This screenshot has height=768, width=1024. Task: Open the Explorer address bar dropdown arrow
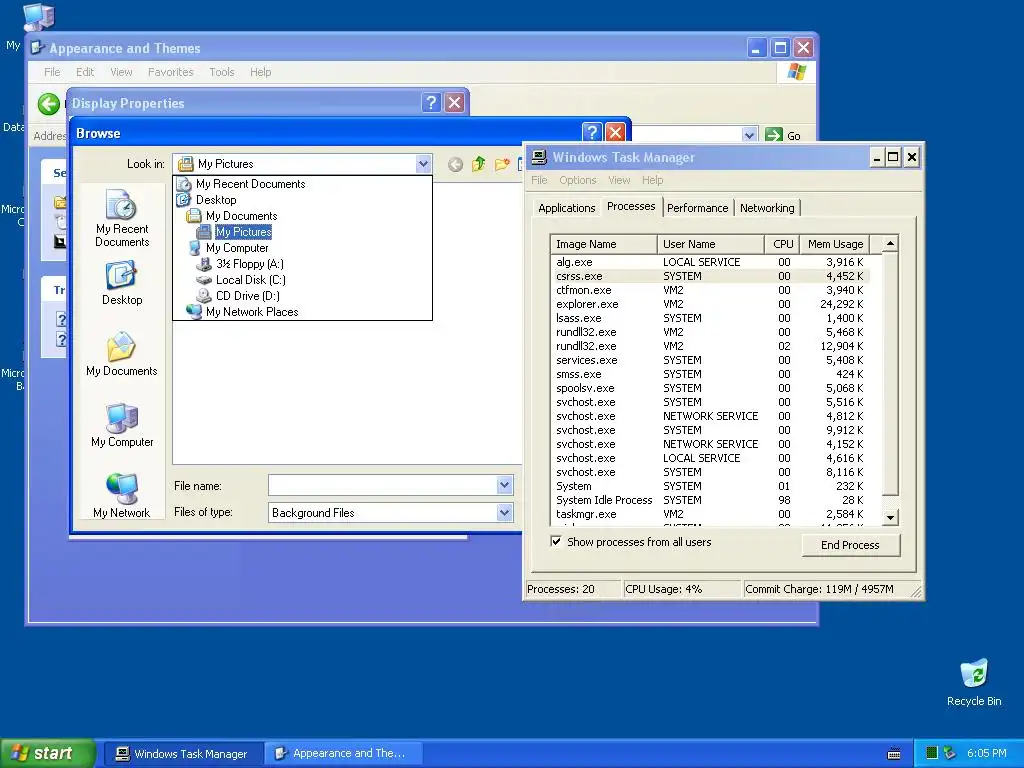750,135
